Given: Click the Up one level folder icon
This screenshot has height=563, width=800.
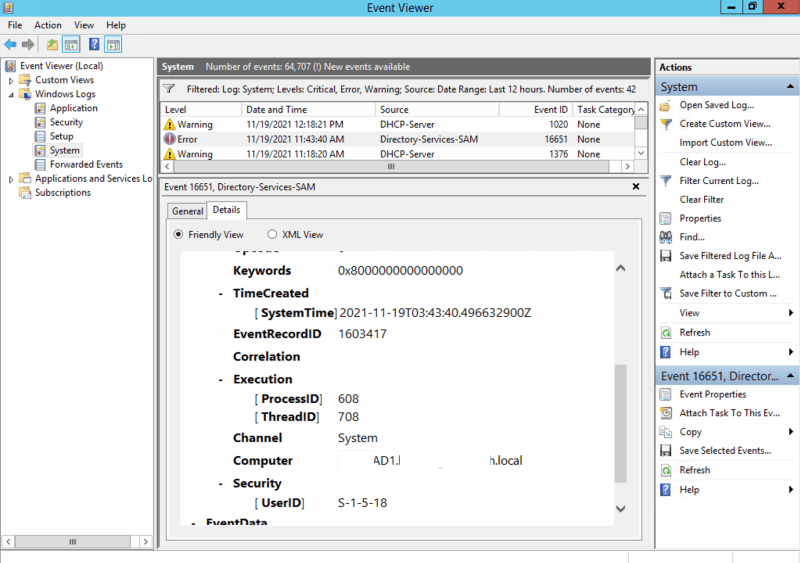Looking at the screenshot, I should (52, 44).
